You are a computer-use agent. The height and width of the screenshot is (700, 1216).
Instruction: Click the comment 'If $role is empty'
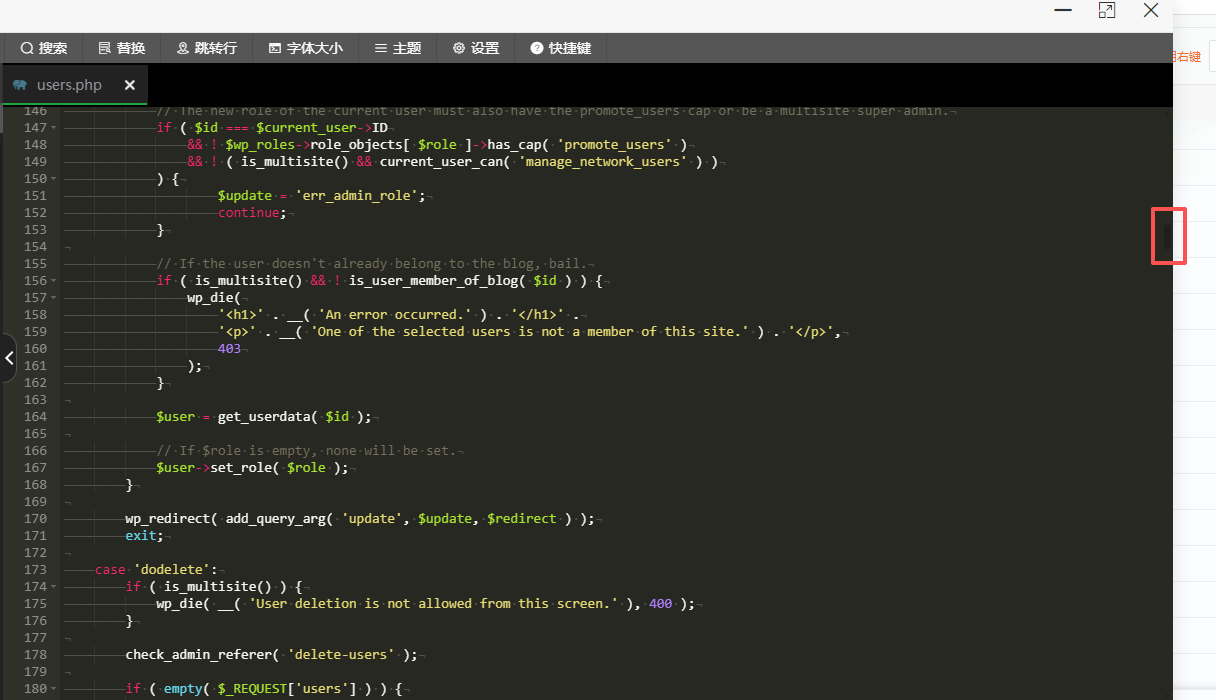coord(306,451)
